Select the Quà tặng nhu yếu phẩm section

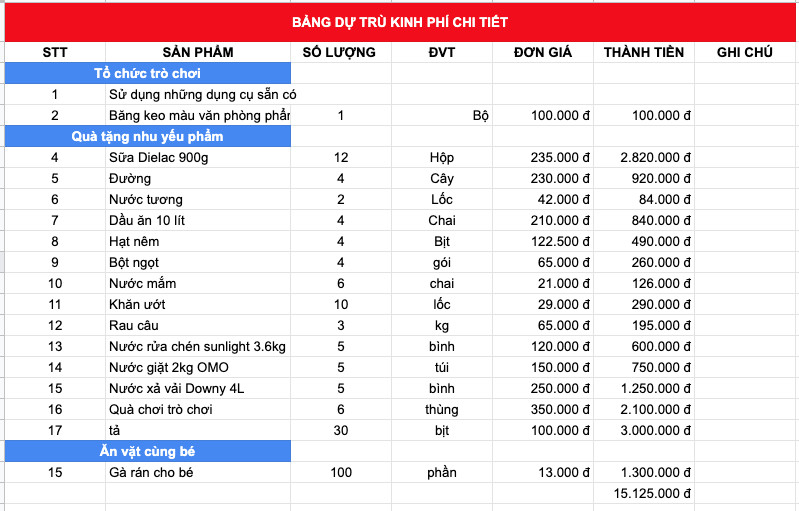(x=147, y=136)
